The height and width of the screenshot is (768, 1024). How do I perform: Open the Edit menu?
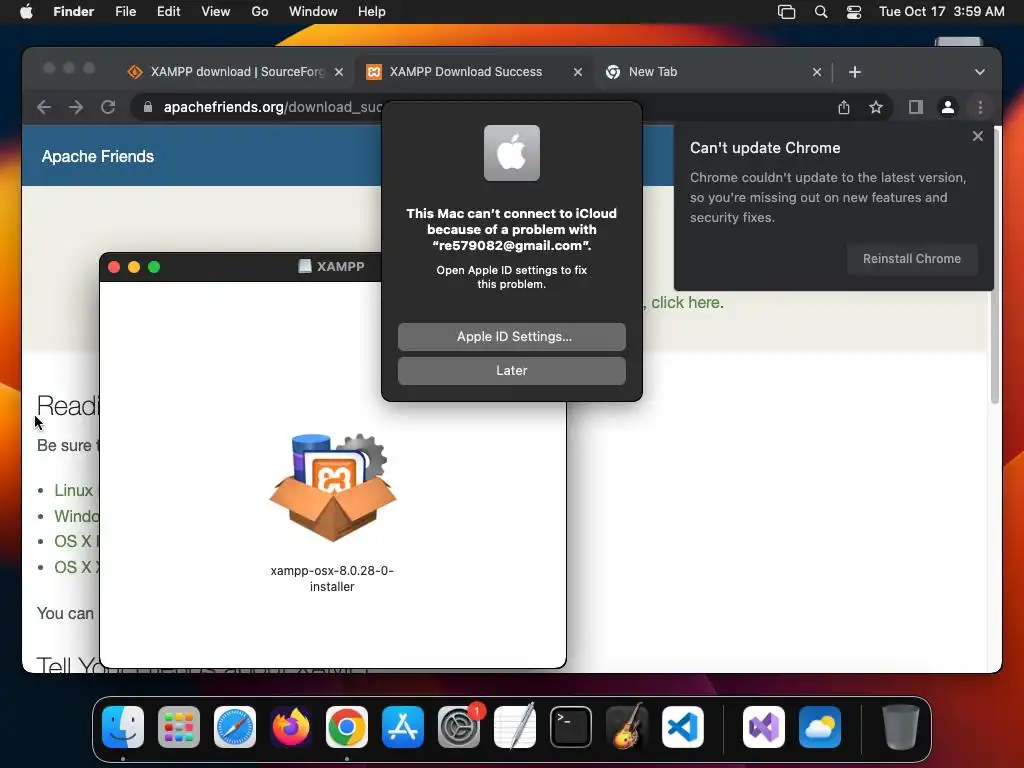click(x=168, y=12)
